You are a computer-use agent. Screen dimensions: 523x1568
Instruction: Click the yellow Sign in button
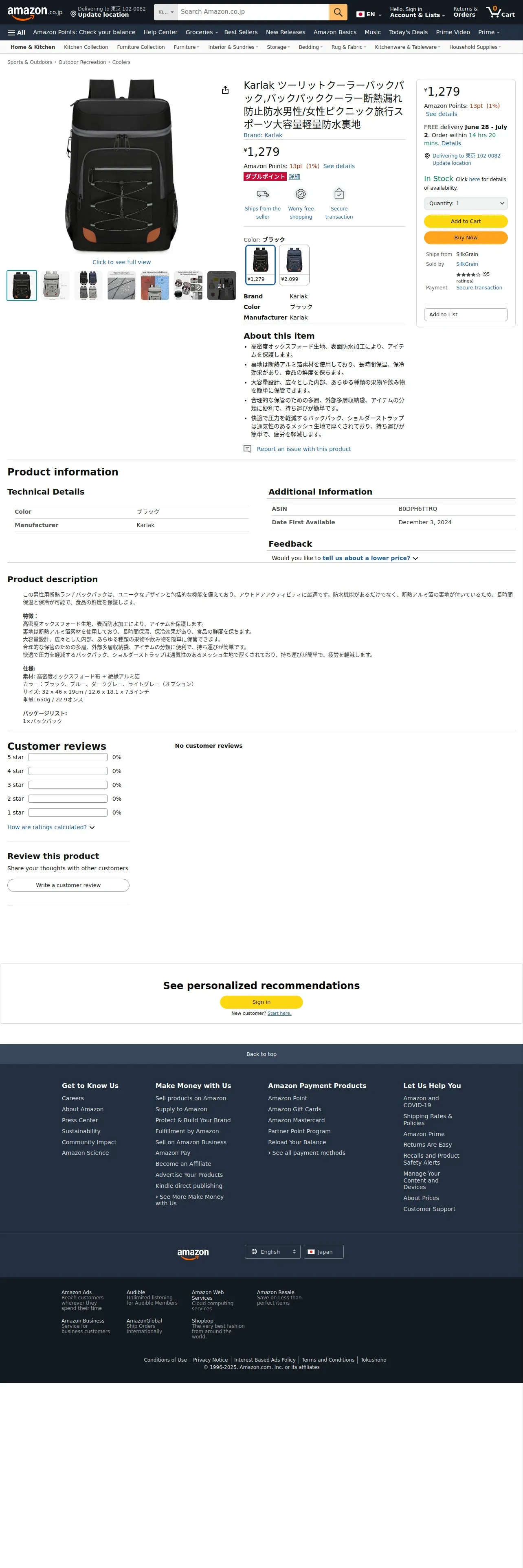pyautogui.click(x=261, y=1002)
